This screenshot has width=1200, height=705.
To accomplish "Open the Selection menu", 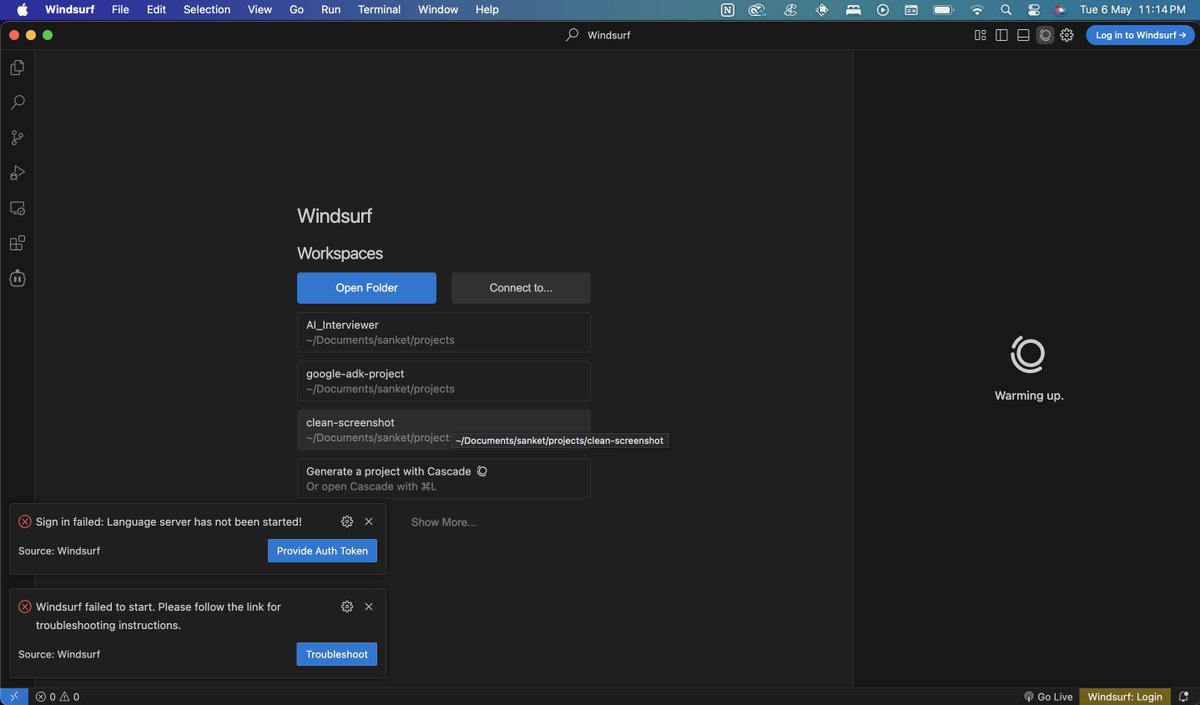I will [x=207, y=10].
